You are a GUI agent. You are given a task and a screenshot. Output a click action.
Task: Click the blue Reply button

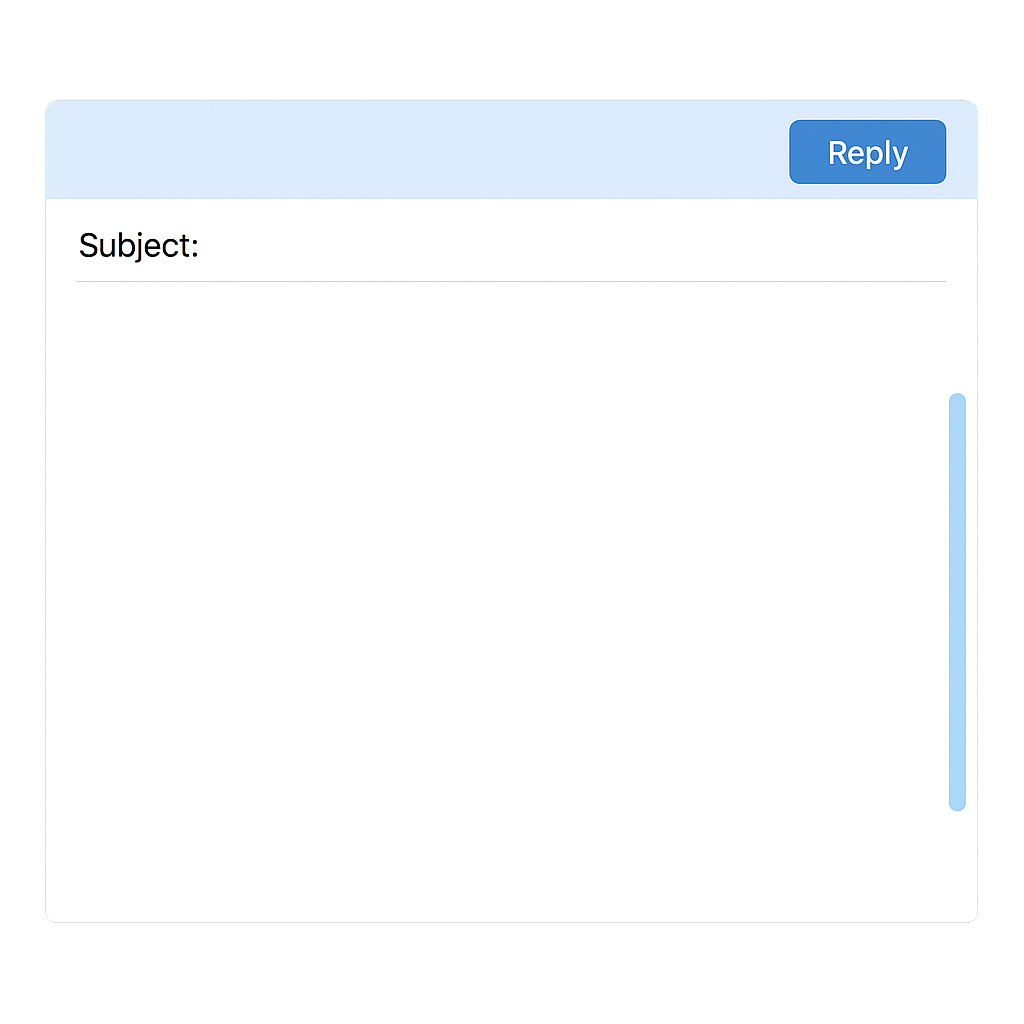click(867, 152)
